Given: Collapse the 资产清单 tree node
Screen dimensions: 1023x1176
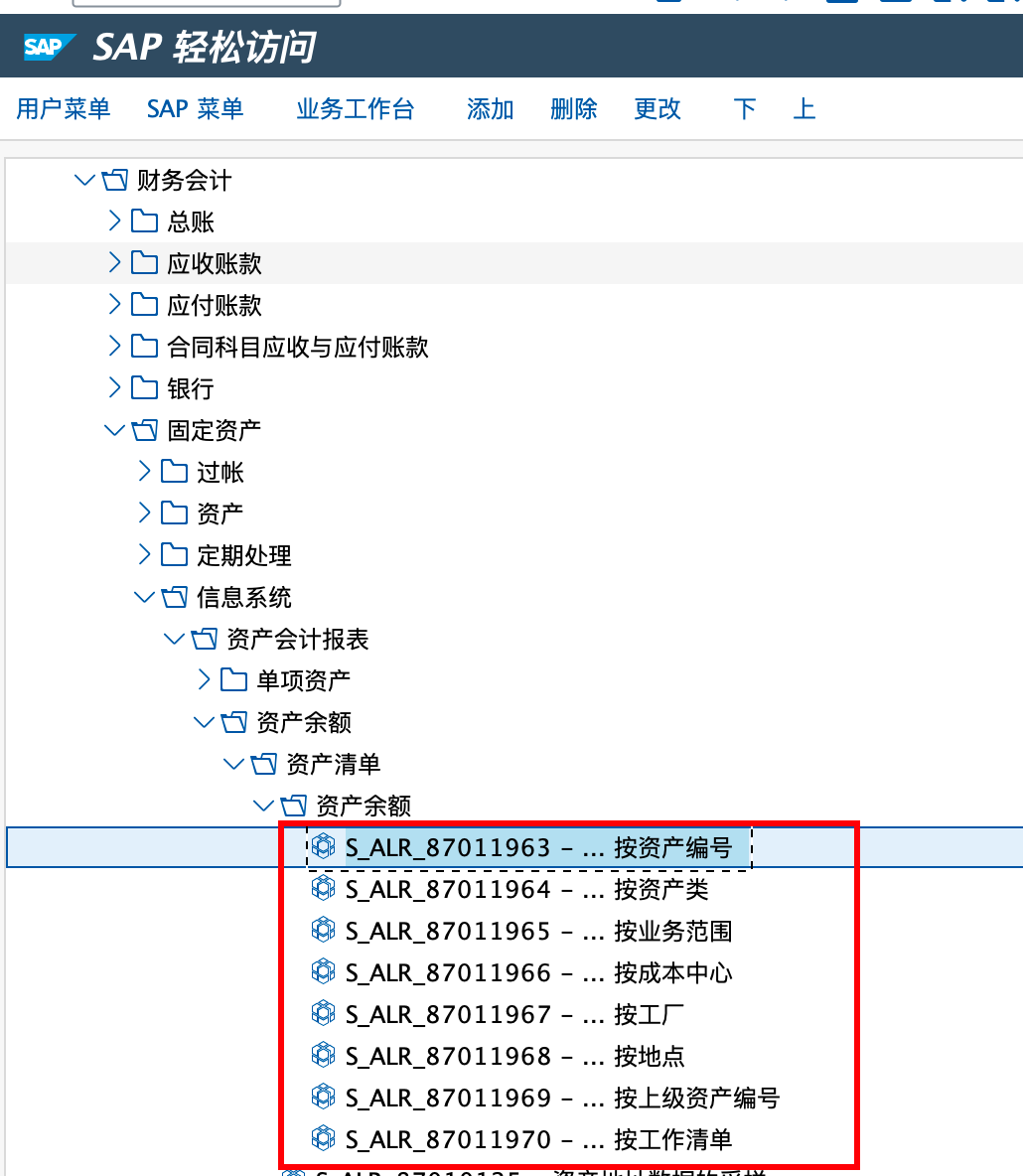Looking at the screenshot, I should click(234, 764).
